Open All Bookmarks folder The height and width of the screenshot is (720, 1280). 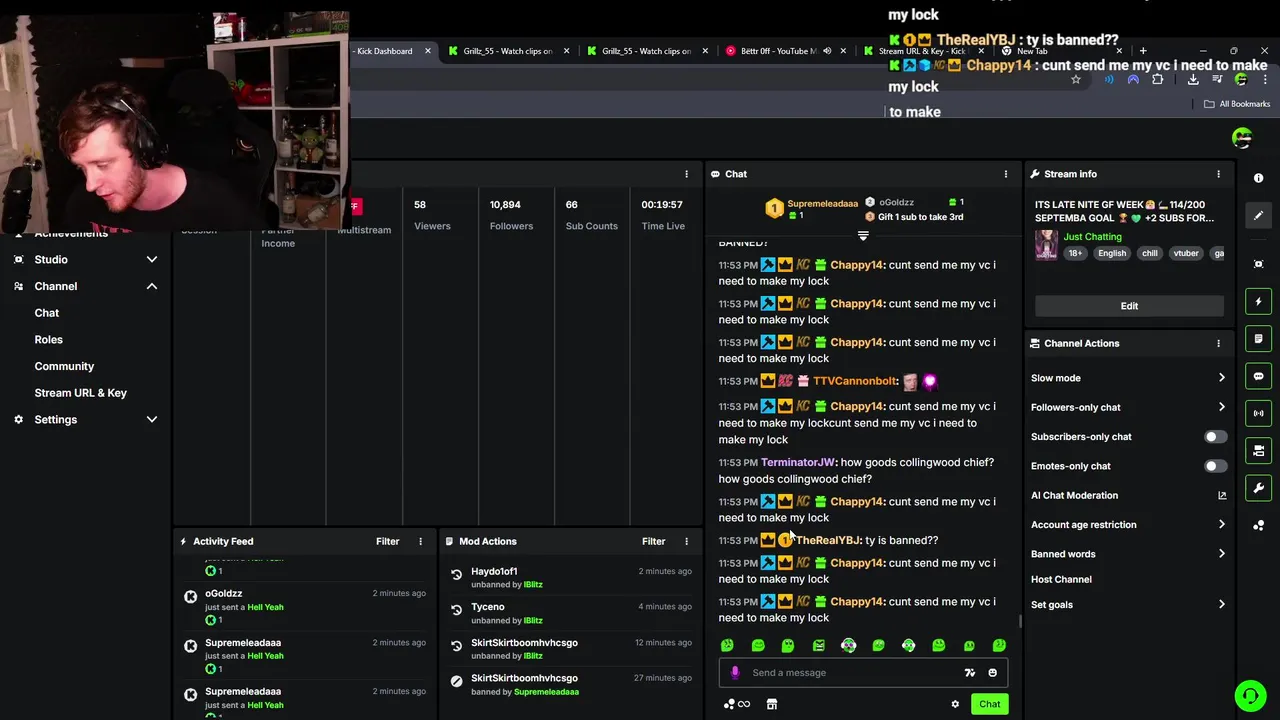click(1237, 104)
